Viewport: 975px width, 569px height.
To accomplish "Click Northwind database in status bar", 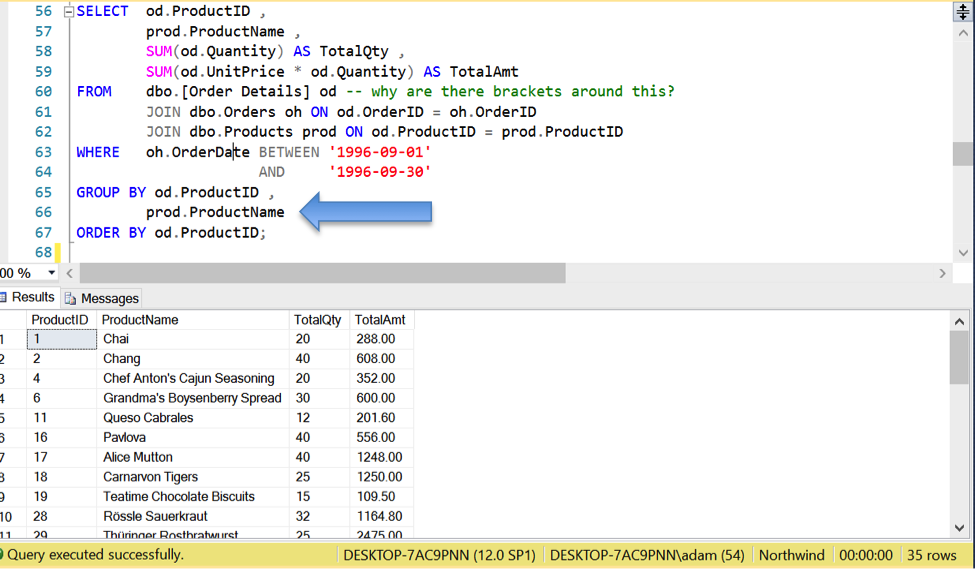I will 792,555.
